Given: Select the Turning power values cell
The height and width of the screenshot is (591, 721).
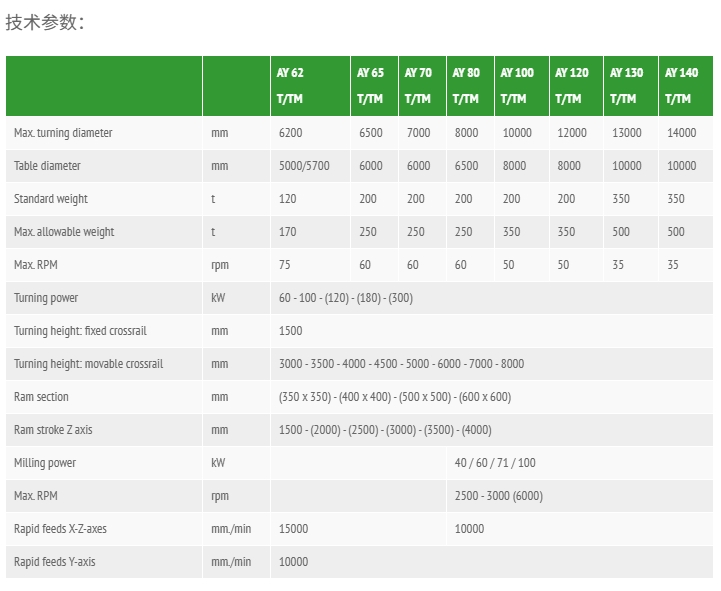Looking at the screenshot, I should pos(492,298).
